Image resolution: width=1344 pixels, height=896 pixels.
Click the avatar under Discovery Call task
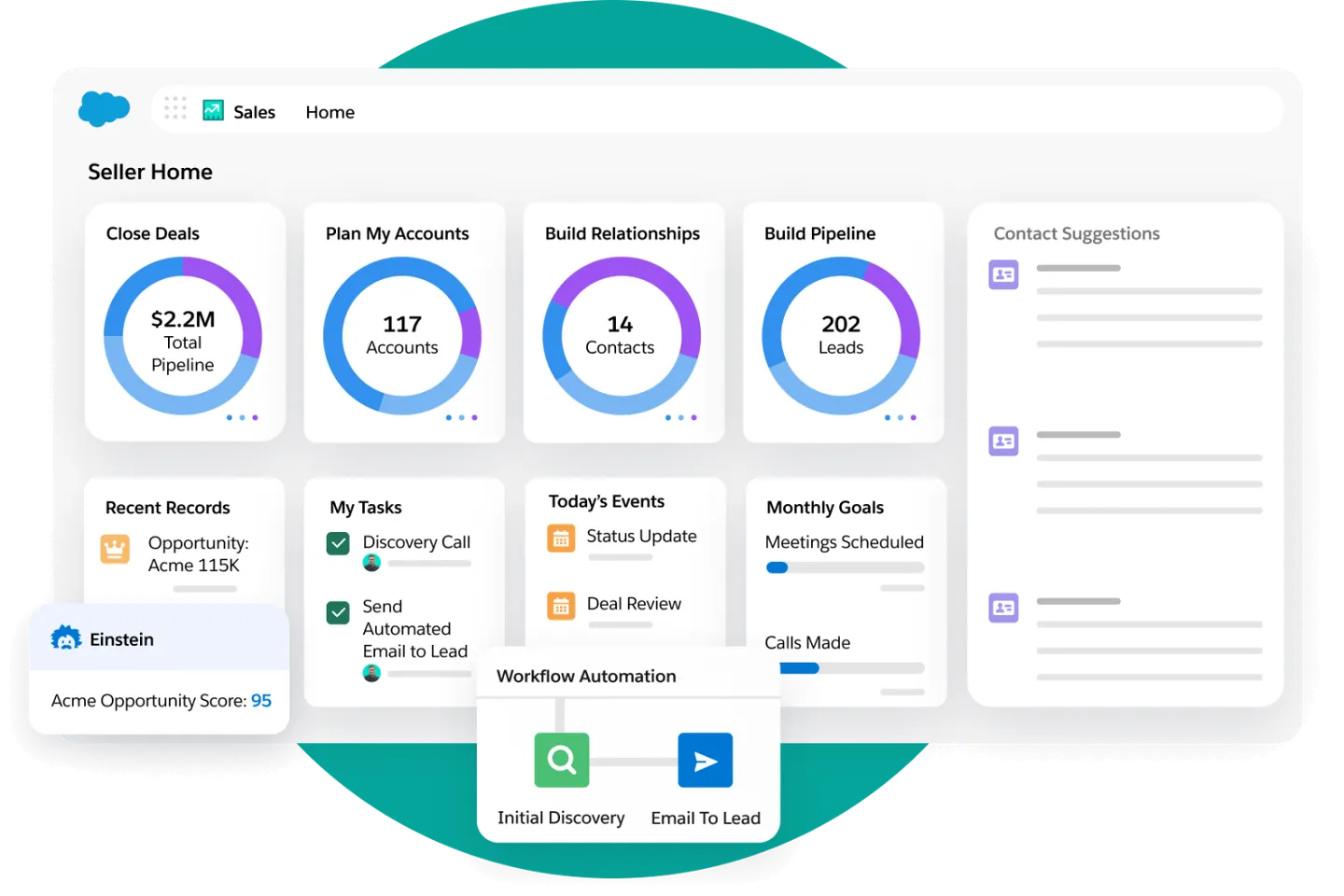click(x=371, y=563)
